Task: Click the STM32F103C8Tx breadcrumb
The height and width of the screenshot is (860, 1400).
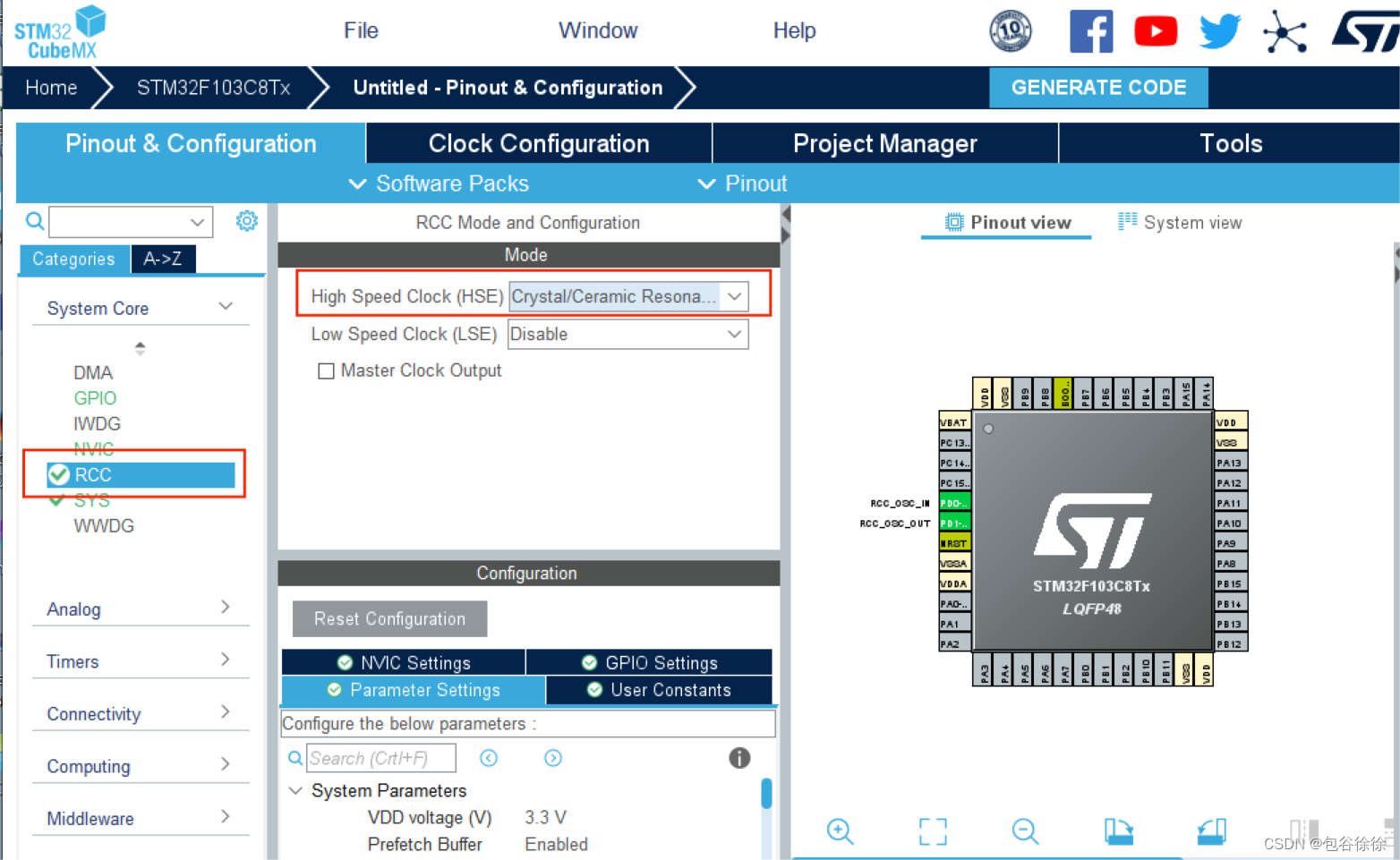Action: coord(213,88)
